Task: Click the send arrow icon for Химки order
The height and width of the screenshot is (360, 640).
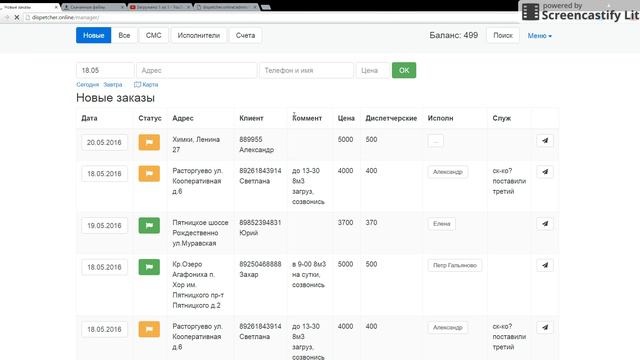Action: tap(545, 141)
